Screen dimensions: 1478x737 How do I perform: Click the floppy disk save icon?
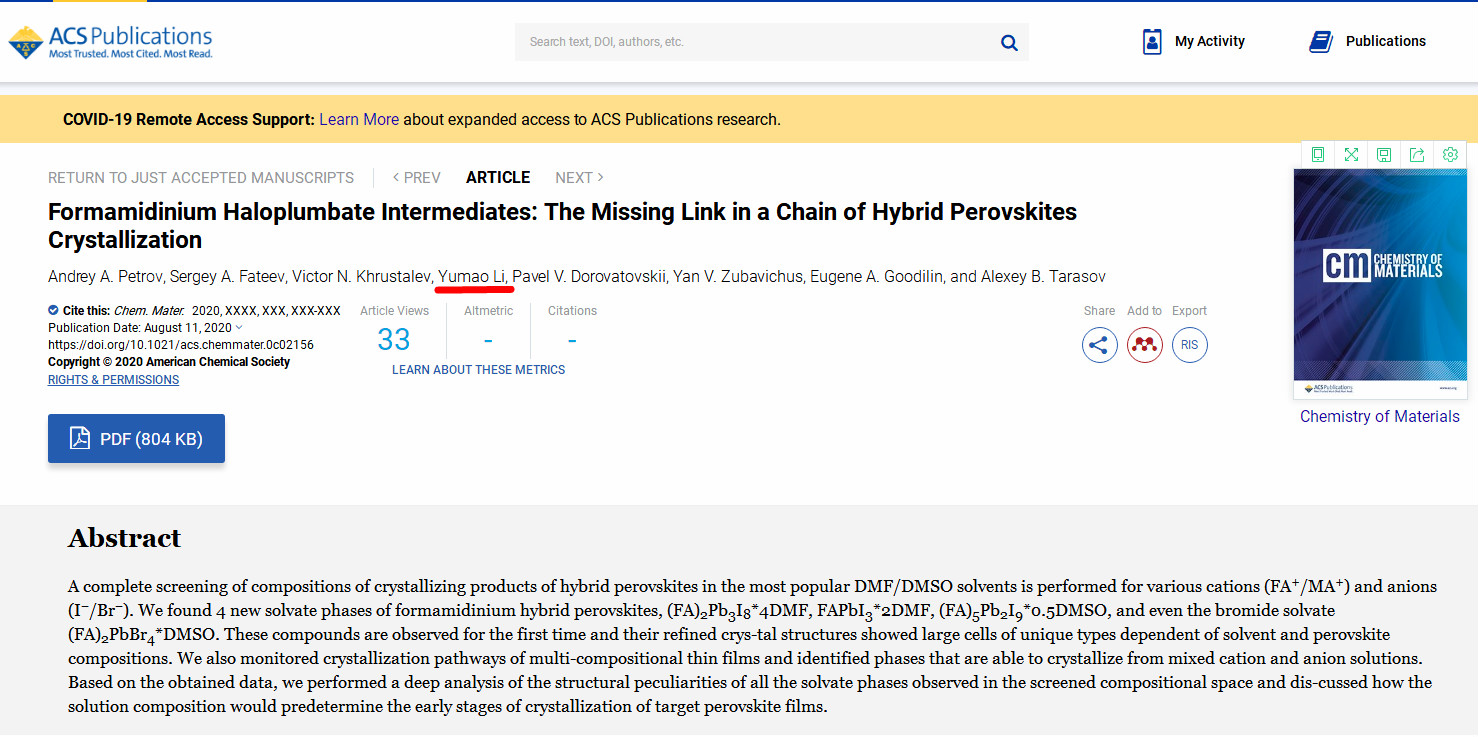[x=1384, y=154]
